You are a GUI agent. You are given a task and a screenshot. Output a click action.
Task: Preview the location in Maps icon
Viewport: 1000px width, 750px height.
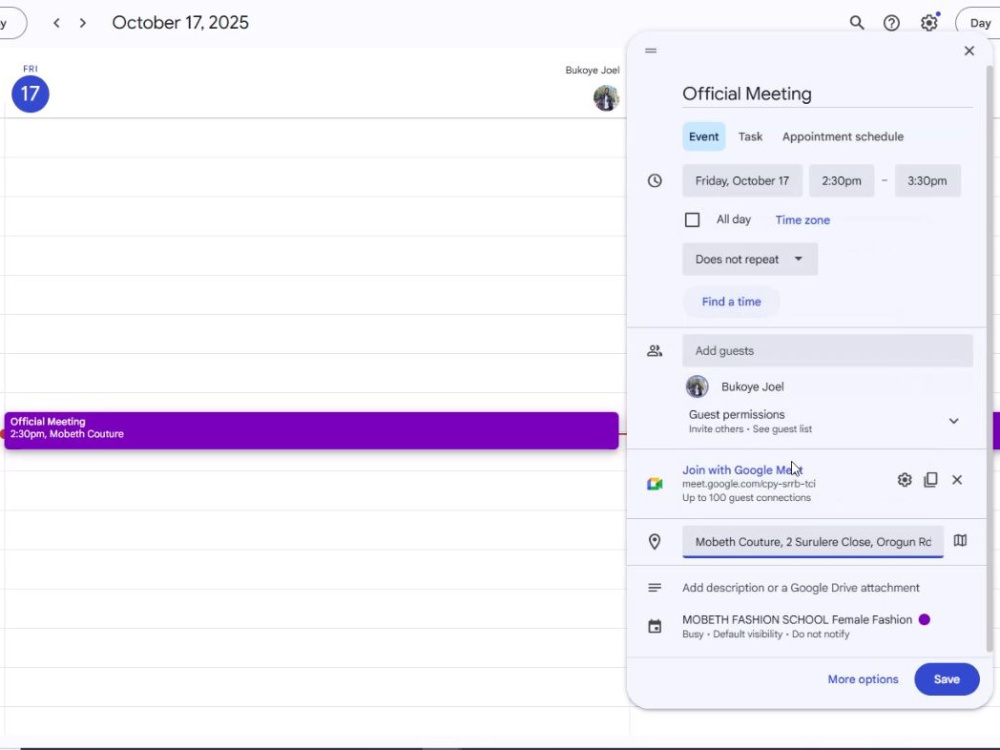(960, 541)
